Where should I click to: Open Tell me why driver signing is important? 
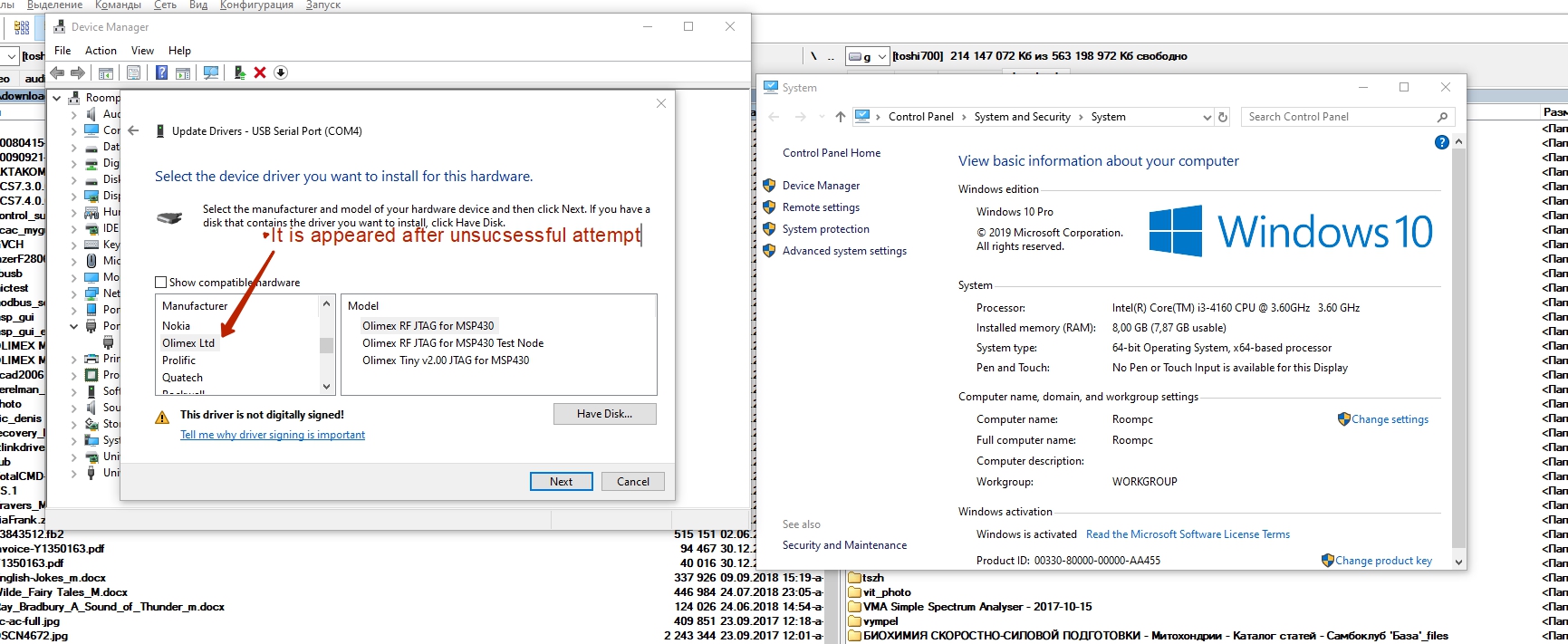pyautogui.click(x=273, y=435)
